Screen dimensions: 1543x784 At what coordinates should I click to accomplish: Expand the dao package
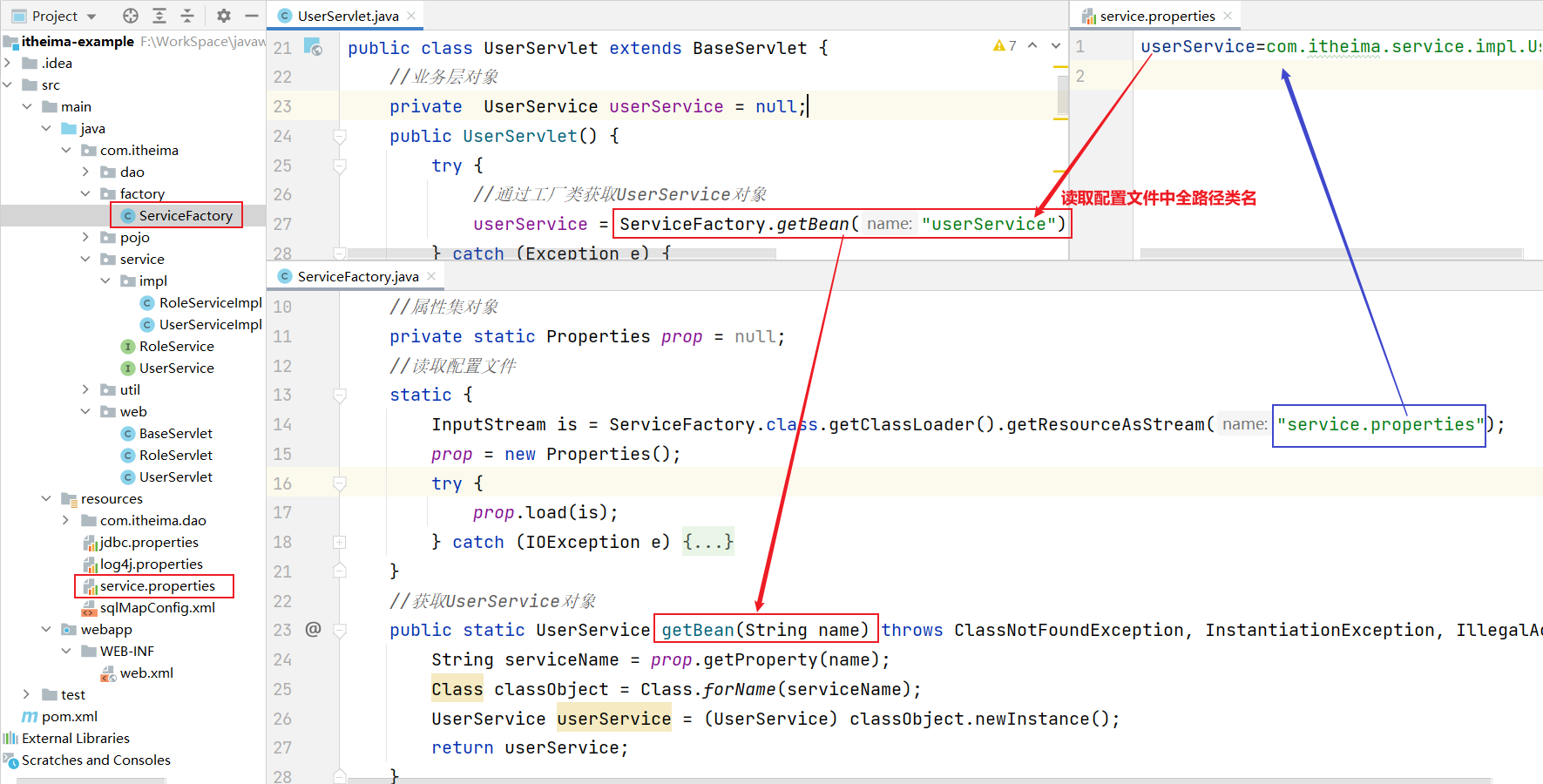[x=85, y=172]
